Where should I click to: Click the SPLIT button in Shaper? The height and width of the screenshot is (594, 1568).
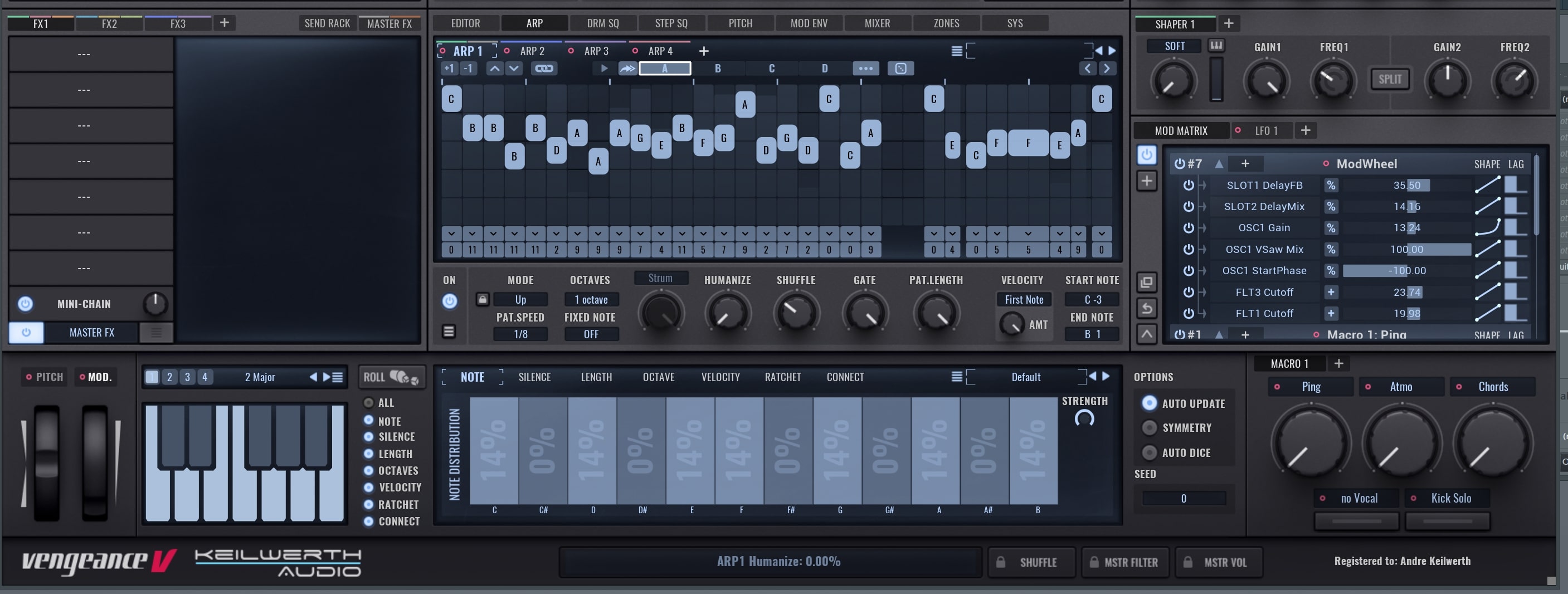(x=1389, y=79)
